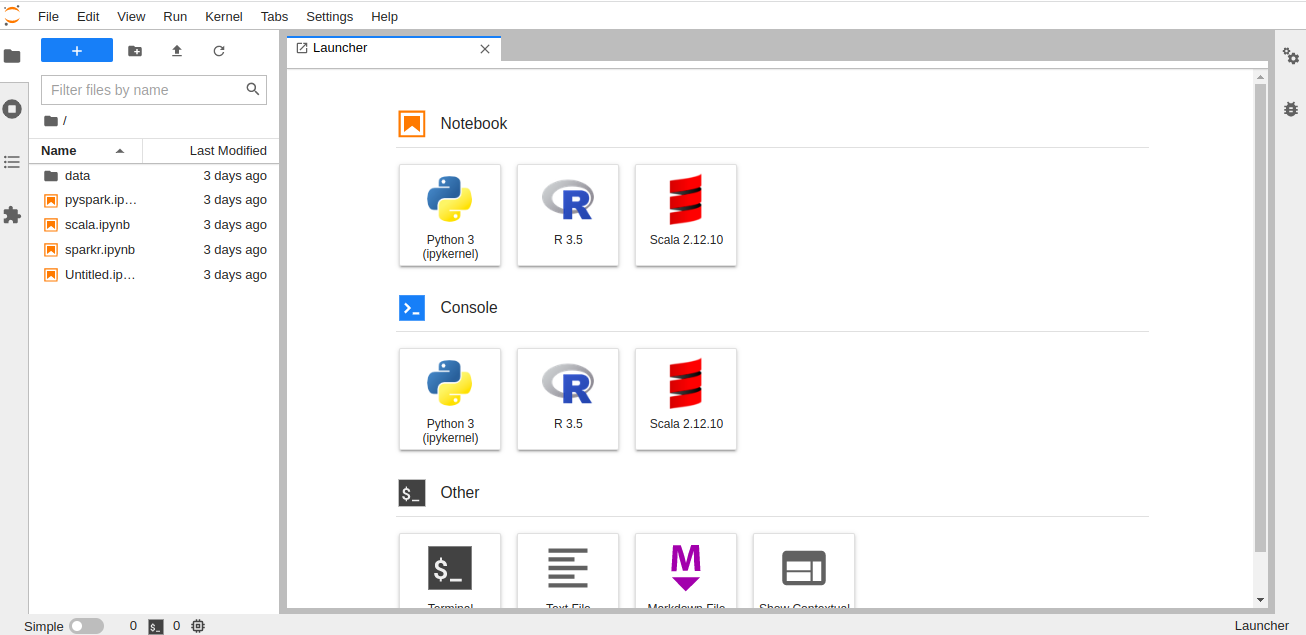
Task: Click the Filter files by name field
Action: (x=145, y=90)
